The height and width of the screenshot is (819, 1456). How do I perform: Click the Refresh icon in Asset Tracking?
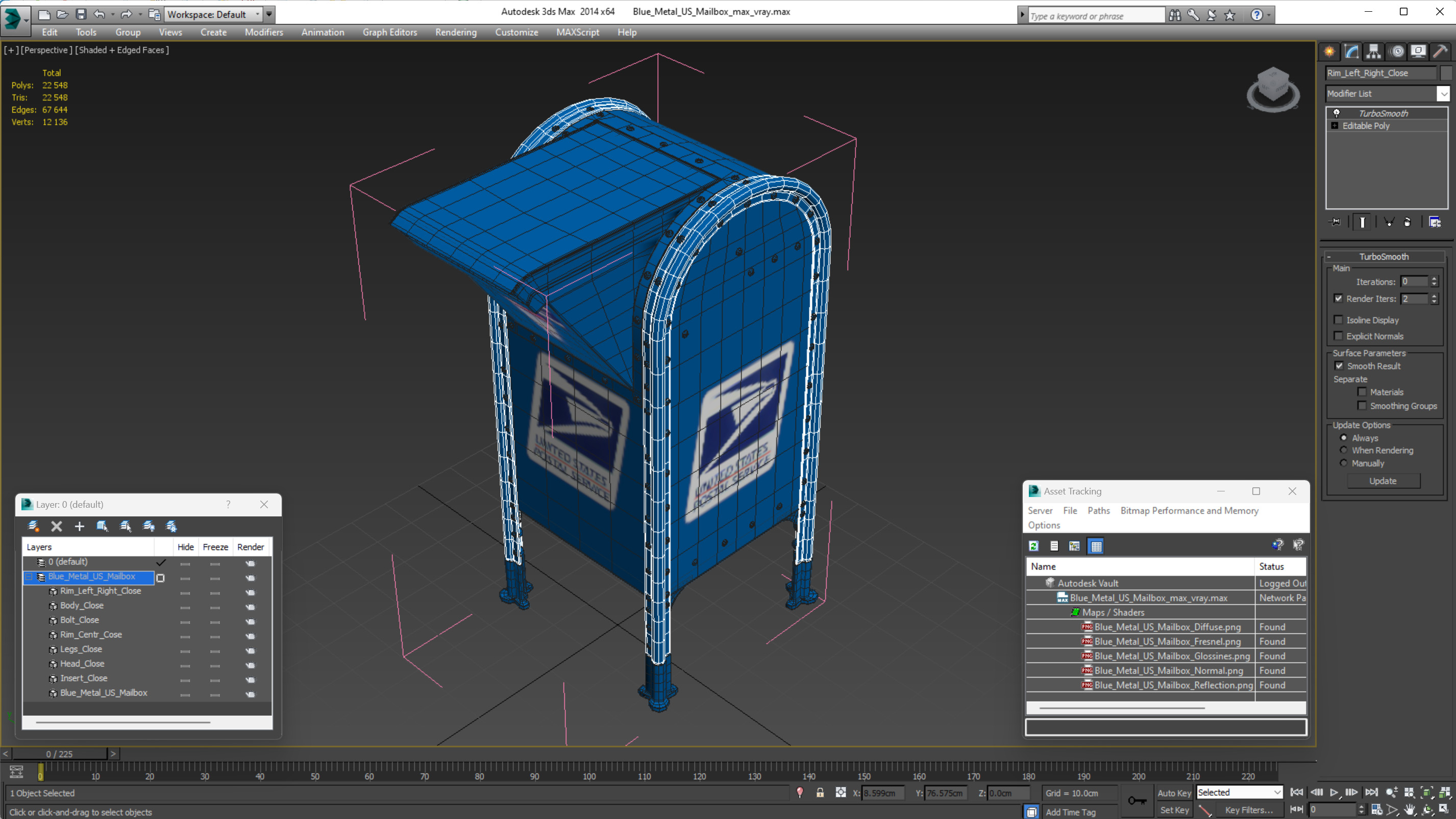pos(1034,546)
